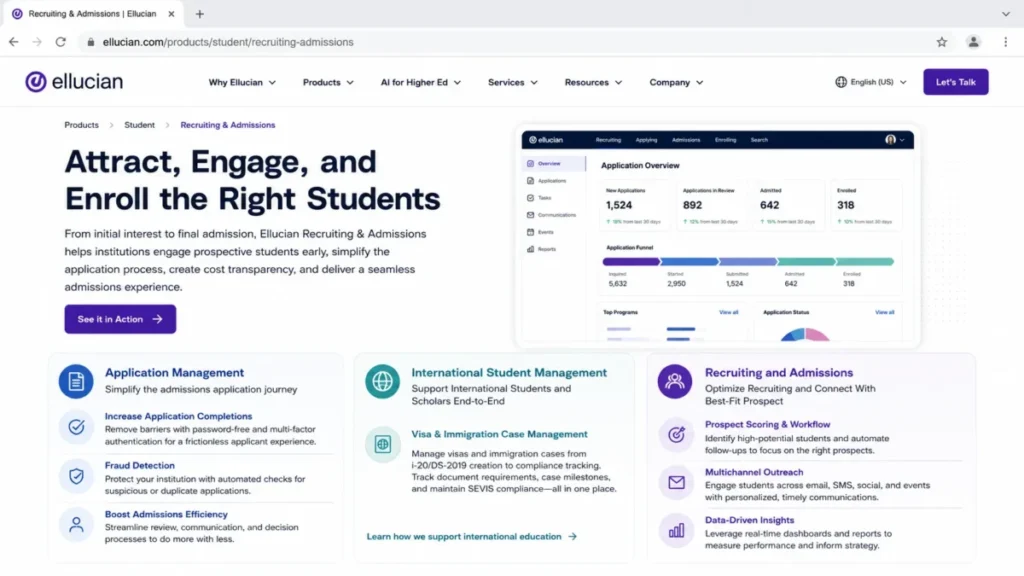This screenshot has height=576, width=1024.
Task: Open the Prospect Scoring & Workflow link
Action: pos(767,424)
